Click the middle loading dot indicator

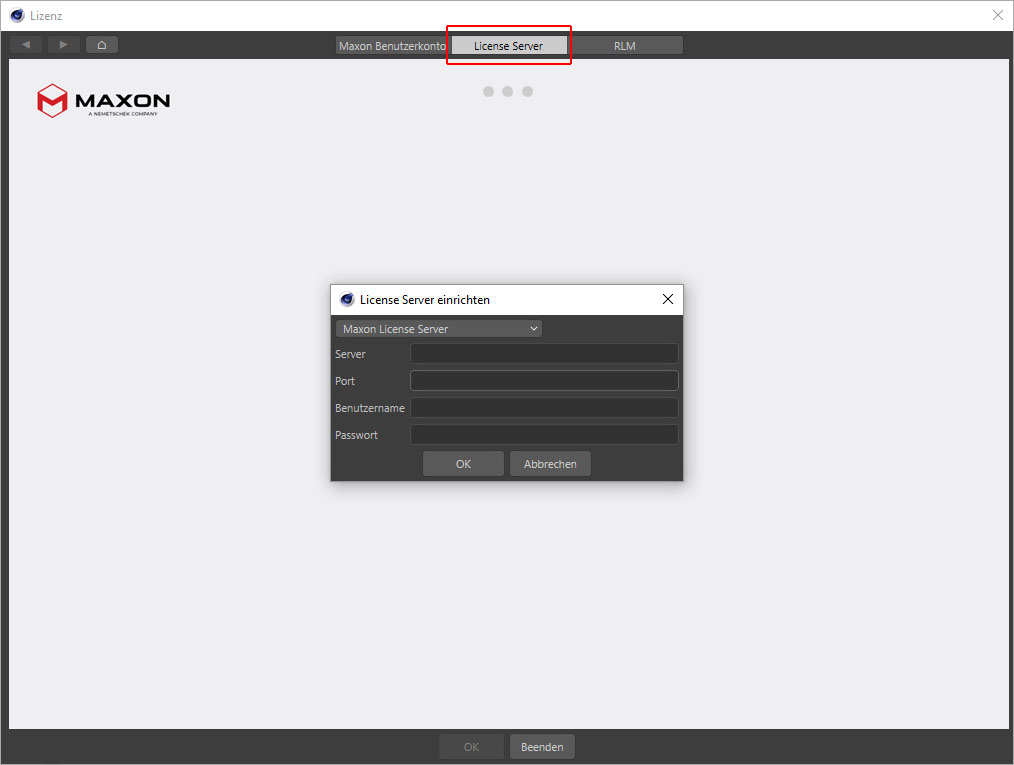508,92
